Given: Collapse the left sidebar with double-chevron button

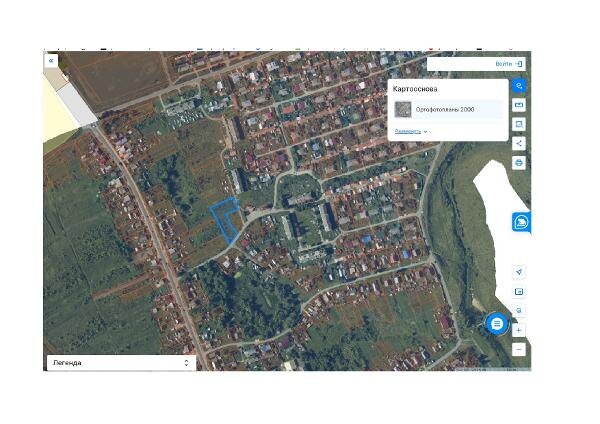Looking at the screenshot, I should pyautogui.click(x=51, y=61).
